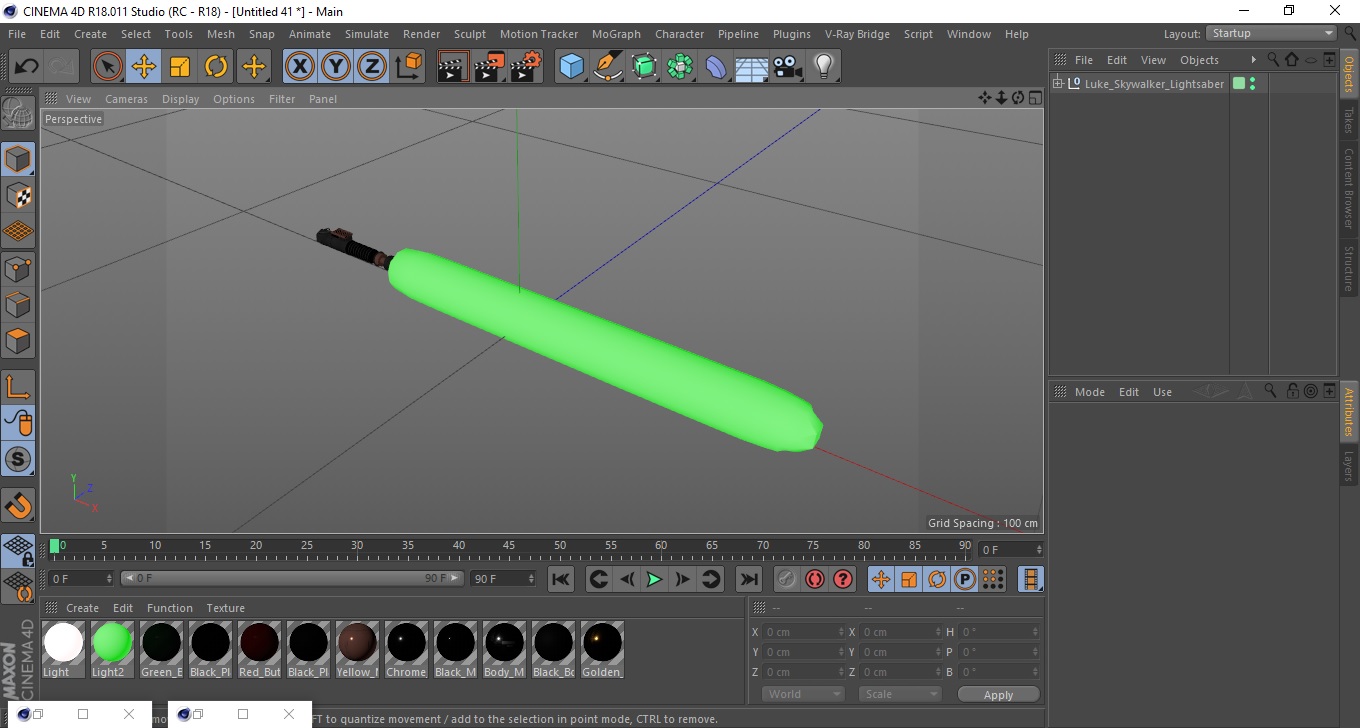
Task: Open the Simulate menu
Action: 367,34
